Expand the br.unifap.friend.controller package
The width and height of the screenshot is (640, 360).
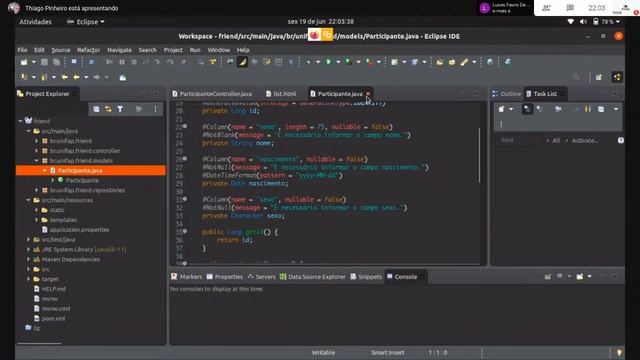[36, 151]
